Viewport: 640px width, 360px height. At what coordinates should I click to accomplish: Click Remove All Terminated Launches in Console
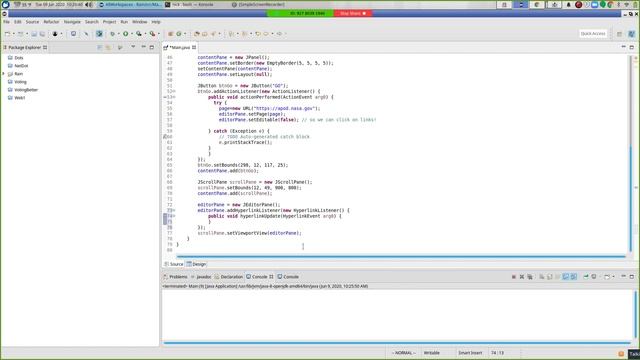(530, 277)
